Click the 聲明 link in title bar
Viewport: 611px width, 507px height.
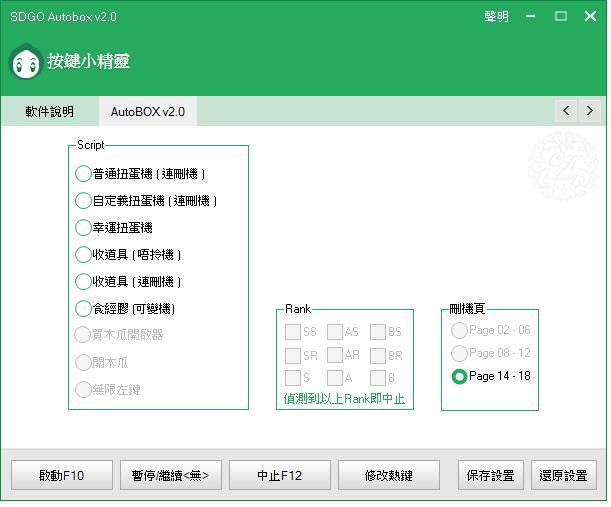point(496,16)
